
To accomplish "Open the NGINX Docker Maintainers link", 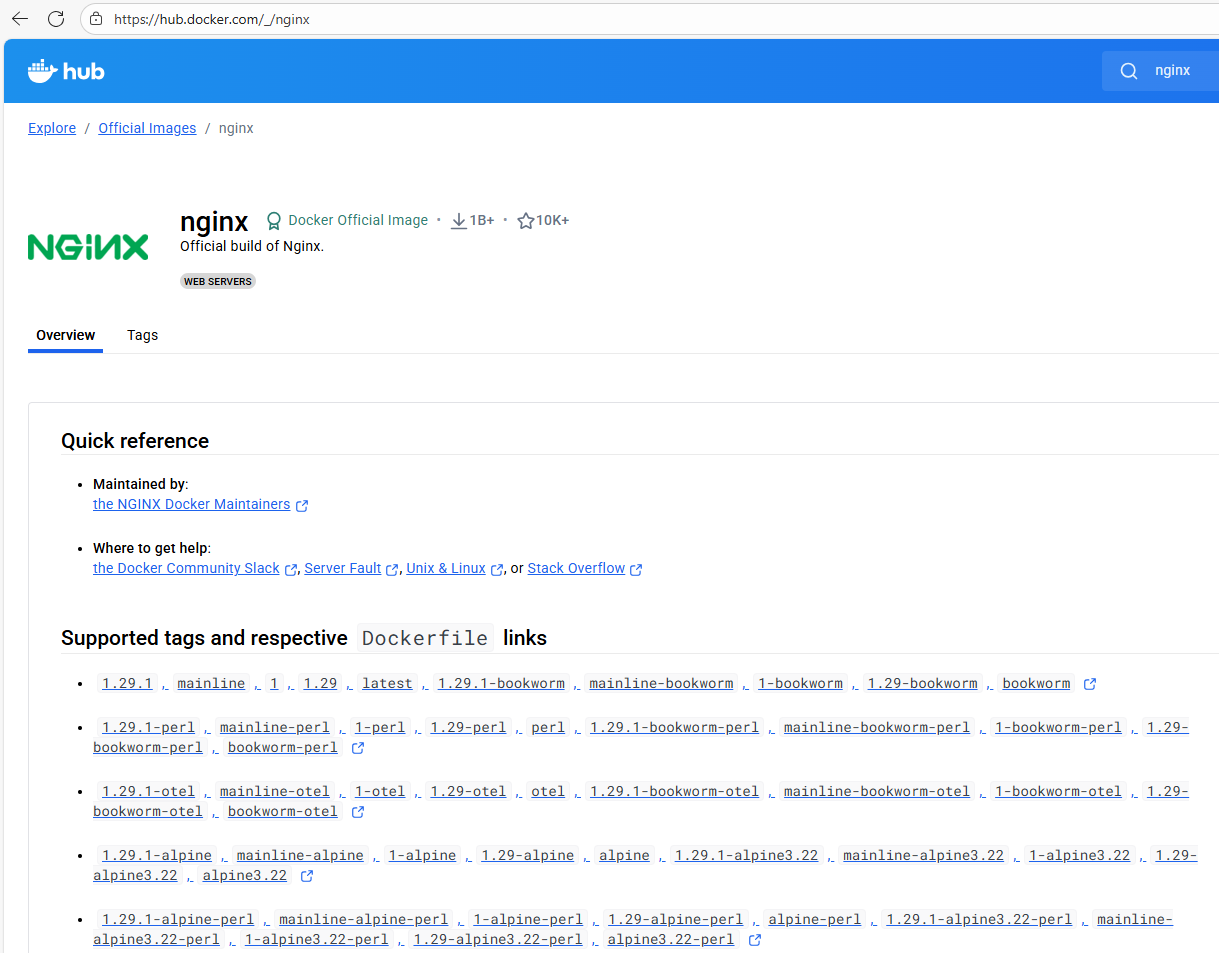I will coord(191,504).
